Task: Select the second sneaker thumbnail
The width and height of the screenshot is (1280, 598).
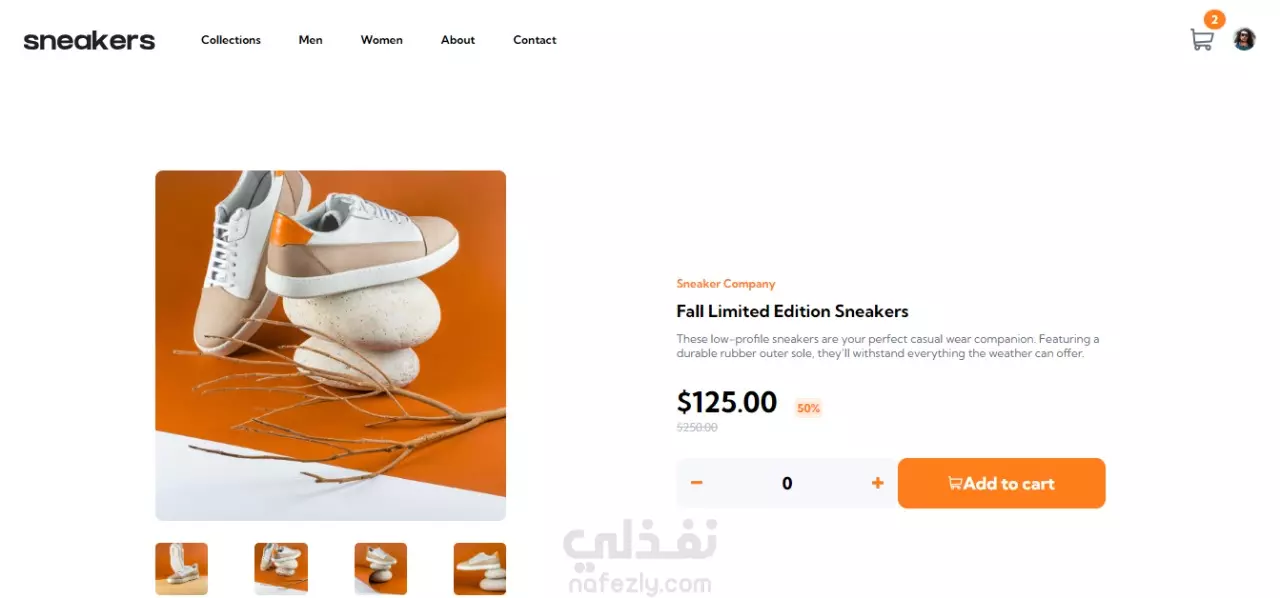Action: 281,569
